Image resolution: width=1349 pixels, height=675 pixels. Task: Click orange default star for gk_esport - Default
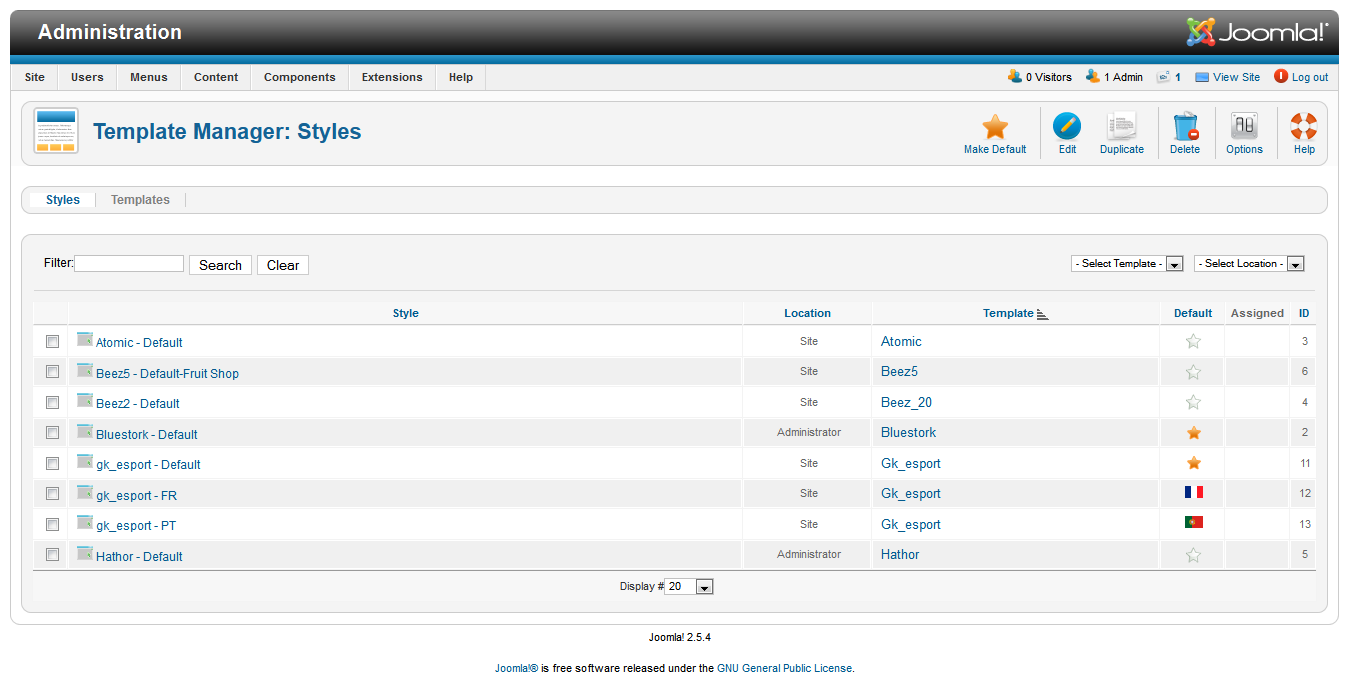pyautogui.click(x=1193, y=463)
